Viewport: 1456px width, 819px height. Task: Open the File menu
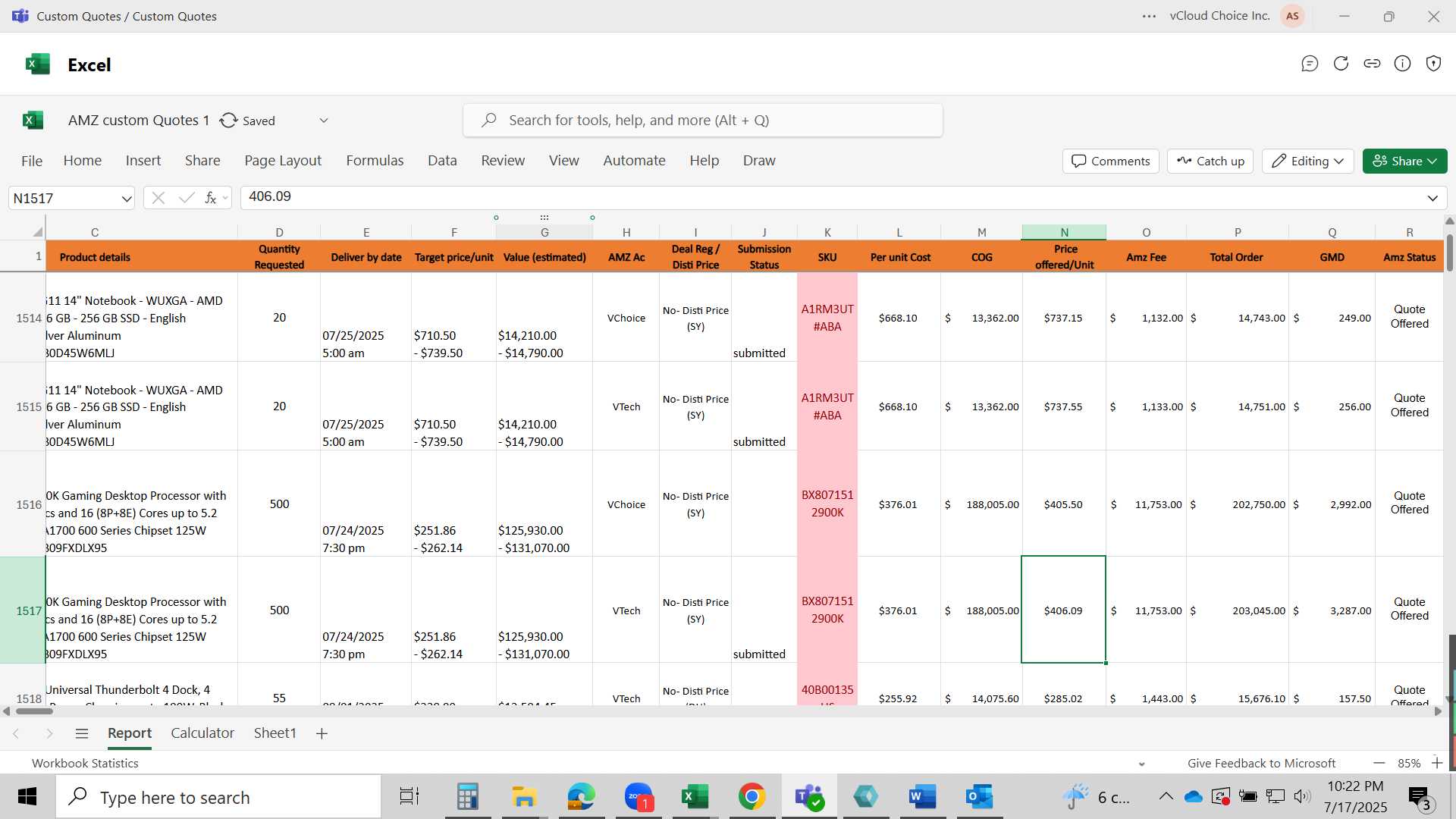tap(32, 161)
